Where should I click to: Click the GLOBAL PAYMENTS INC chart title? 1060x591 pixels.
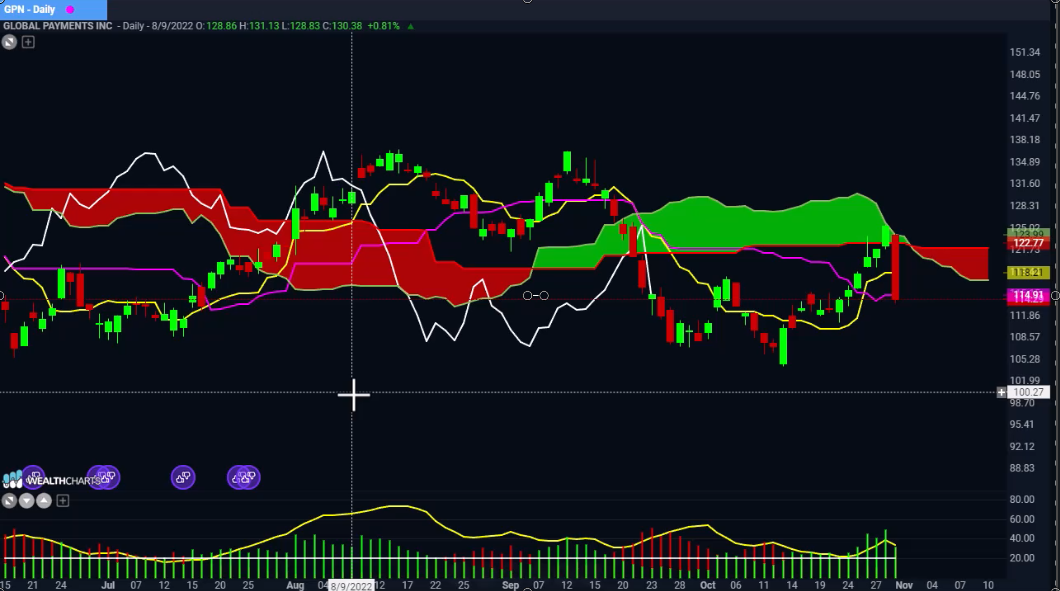[x=57, y=26]
